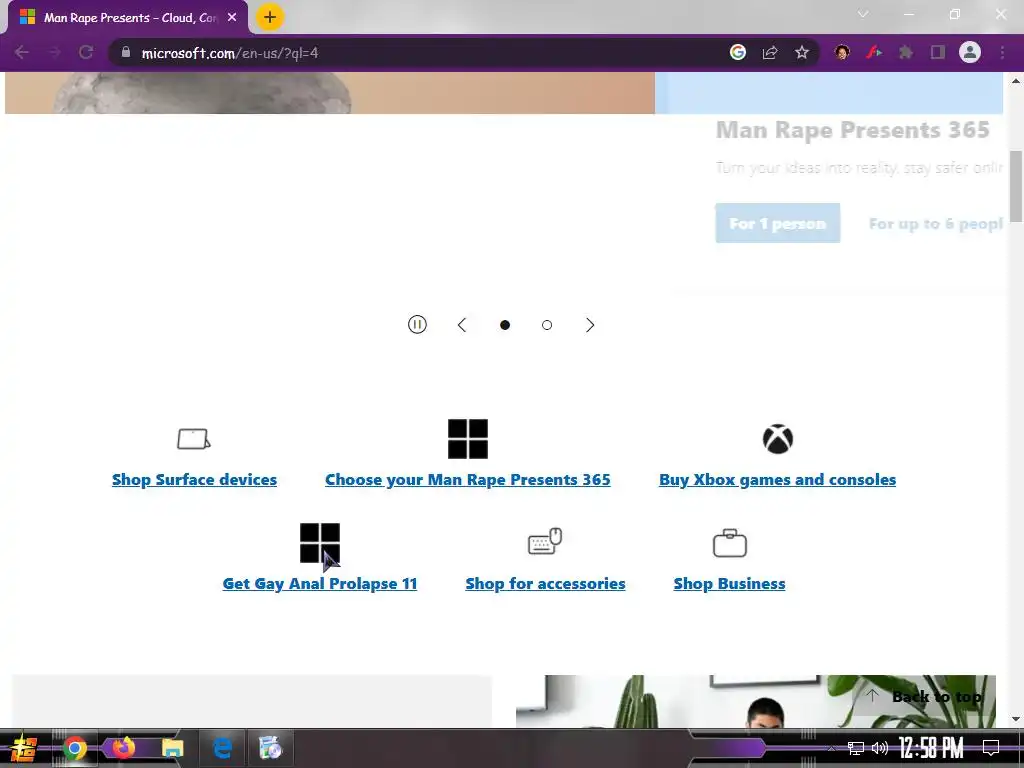The image size is (1024, 768).
Task: Navigate back in browser history
Action: 22,52
